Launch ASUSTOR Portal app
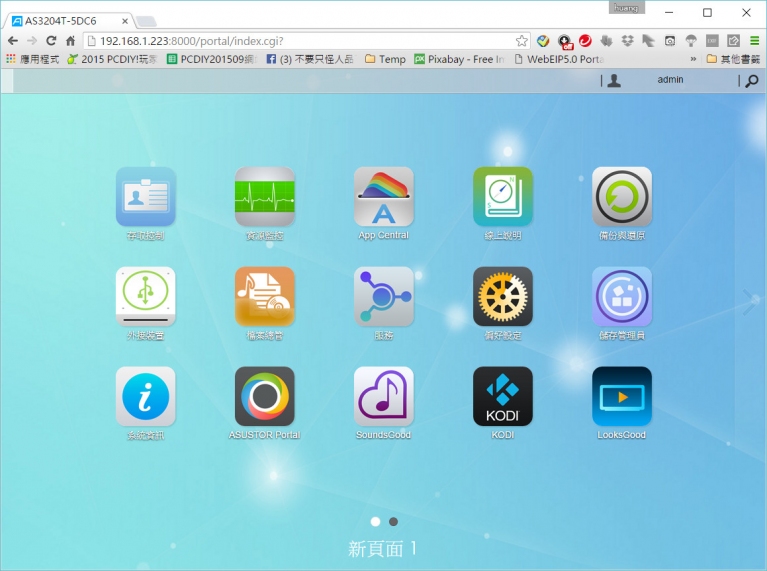The height and width of the screenshot is (571, 767). (265, 396)
